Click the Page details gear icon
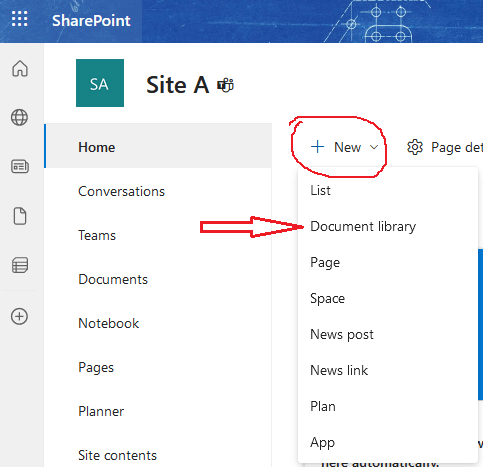This screenshot has height=467, width=484. click(x=415, y=147)
